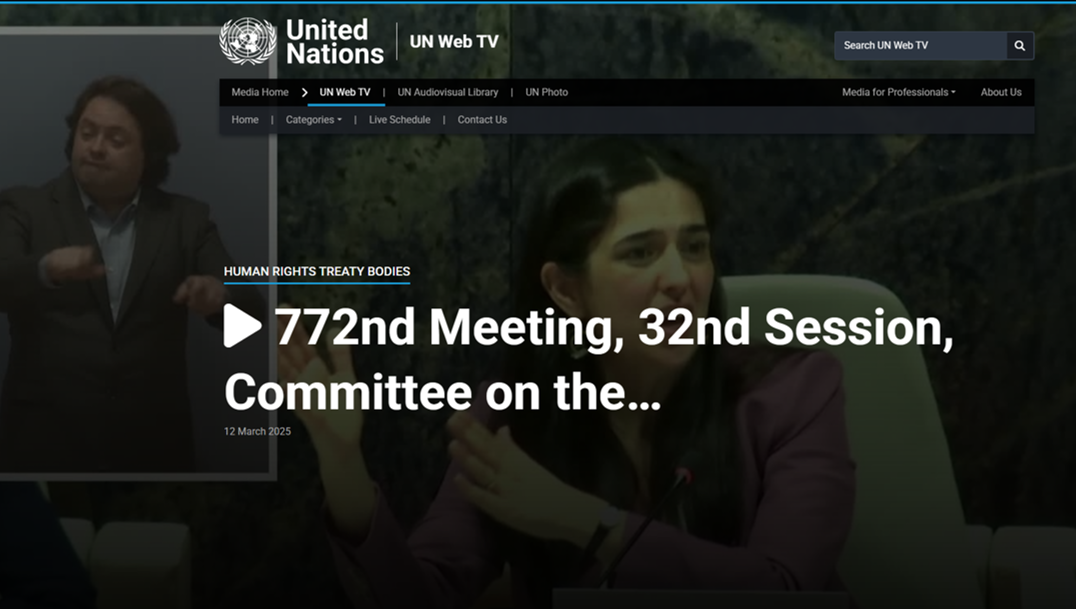Click the breadcrumb chevron after Media Home
1076x609 pixels.
click(x=304, y=92)
